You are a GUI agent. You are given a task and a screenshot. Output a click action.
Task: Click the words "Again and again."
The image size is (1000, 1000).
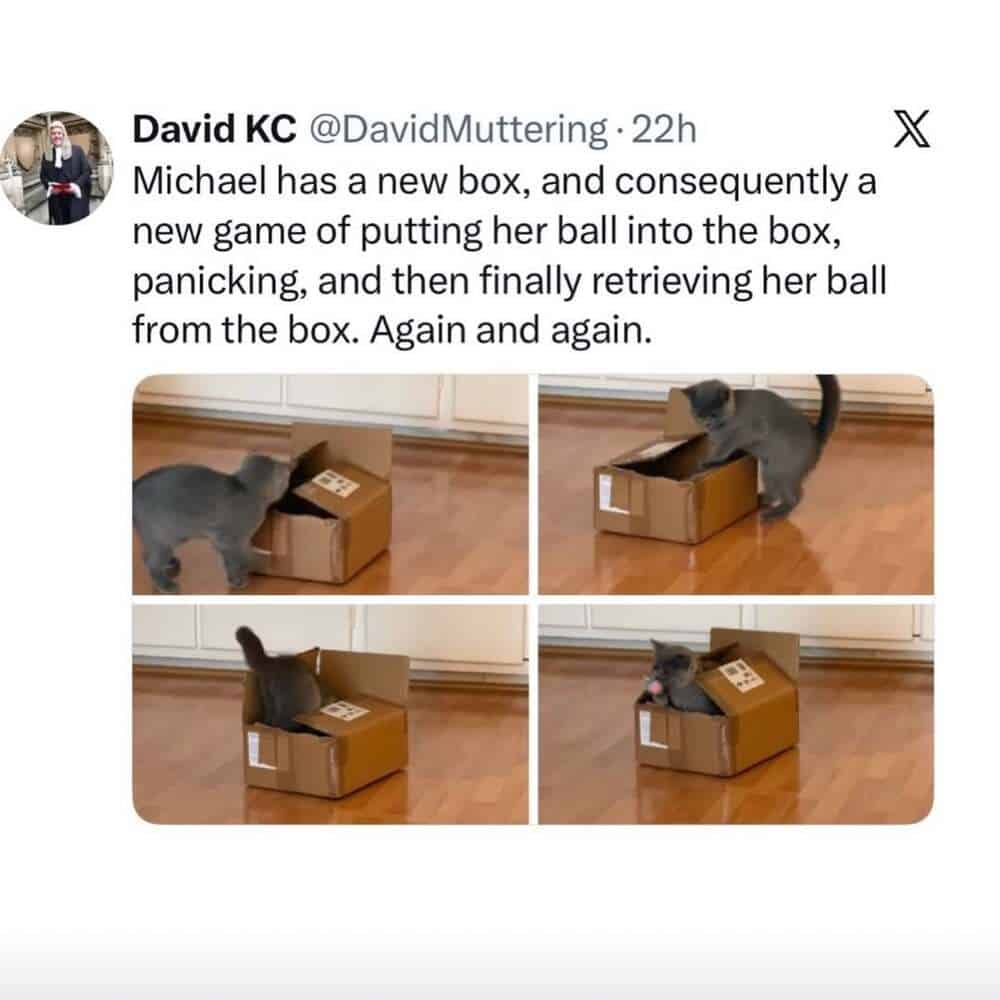(x=511, y=331)
